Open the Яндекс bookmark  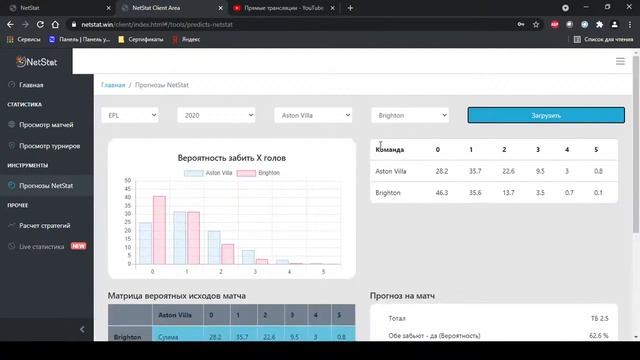point(186,39)
